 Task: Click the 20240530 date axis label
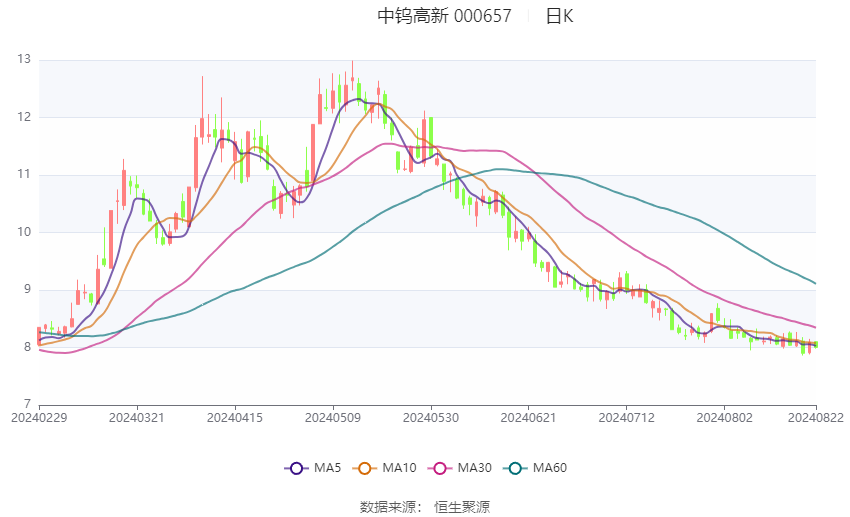pyautogui.click(x=431, y=418)
